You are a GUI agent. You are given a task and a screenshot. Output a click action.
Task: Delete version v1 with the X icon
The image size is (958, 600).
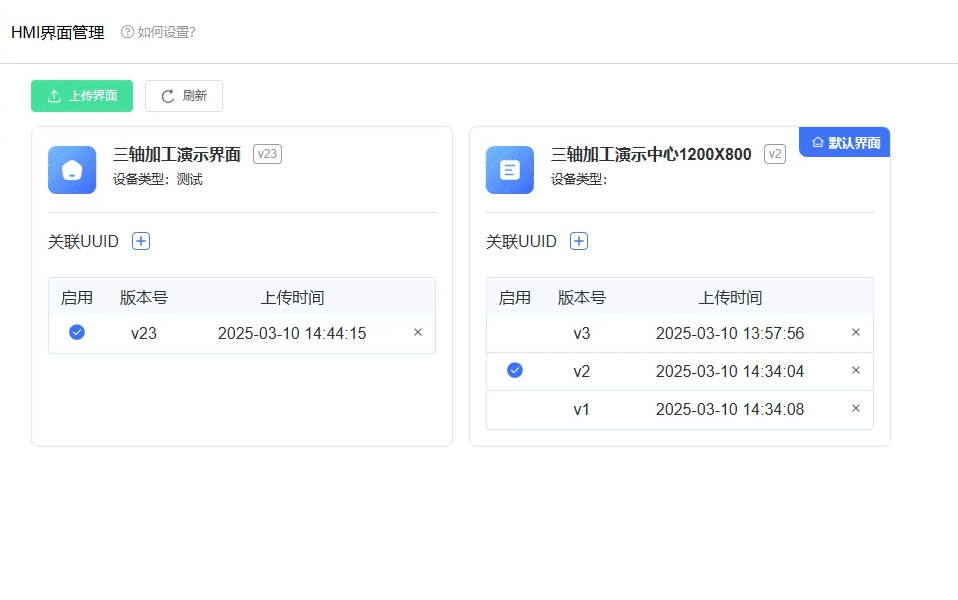tap(856, 409)
